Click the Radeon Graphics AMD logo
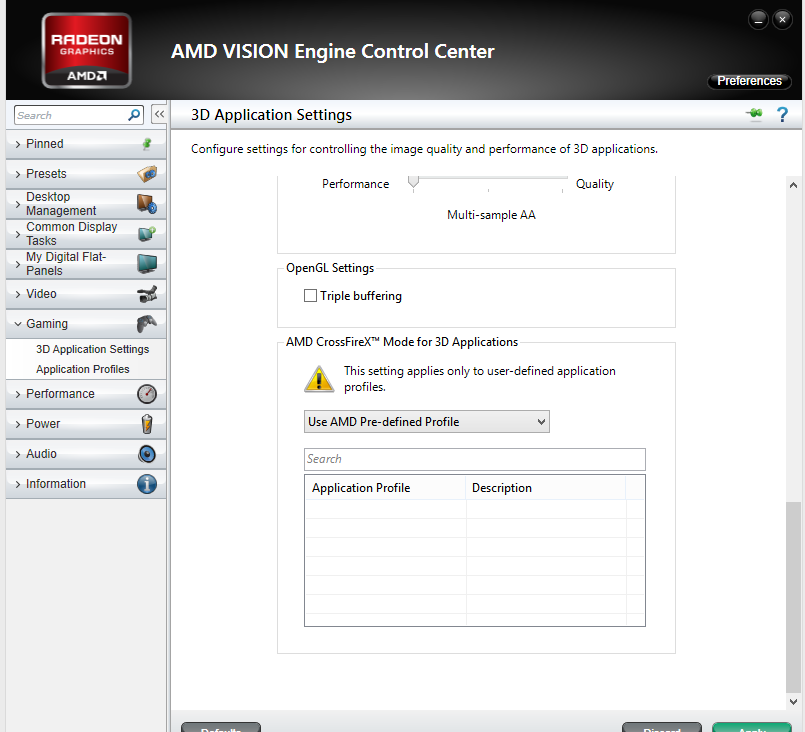Screen dimensions: 805x732 click(x=87, y=51)
